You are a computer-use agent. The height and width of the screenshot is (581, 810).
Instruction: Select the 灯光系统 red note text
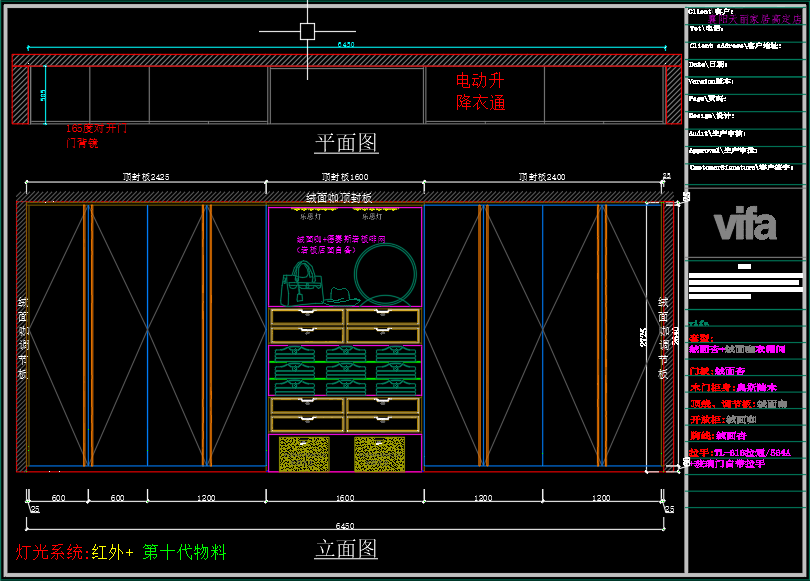52,552
